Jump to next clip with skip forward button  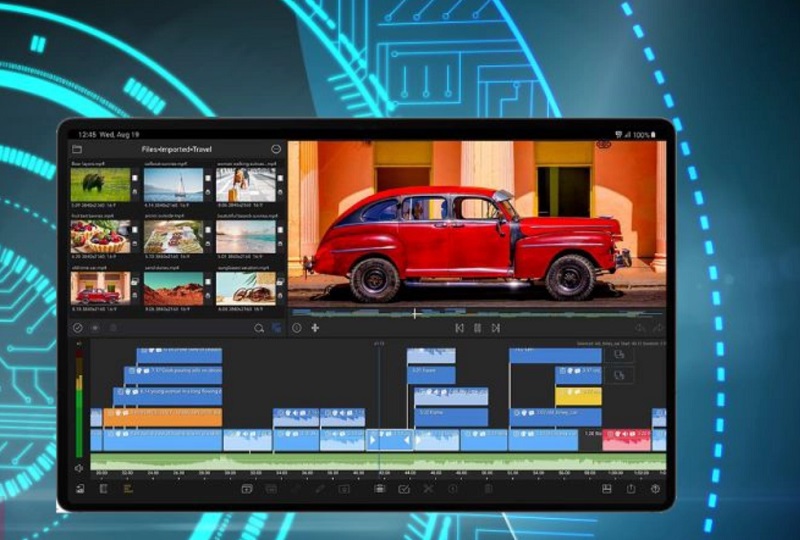(x=495, y=327)
